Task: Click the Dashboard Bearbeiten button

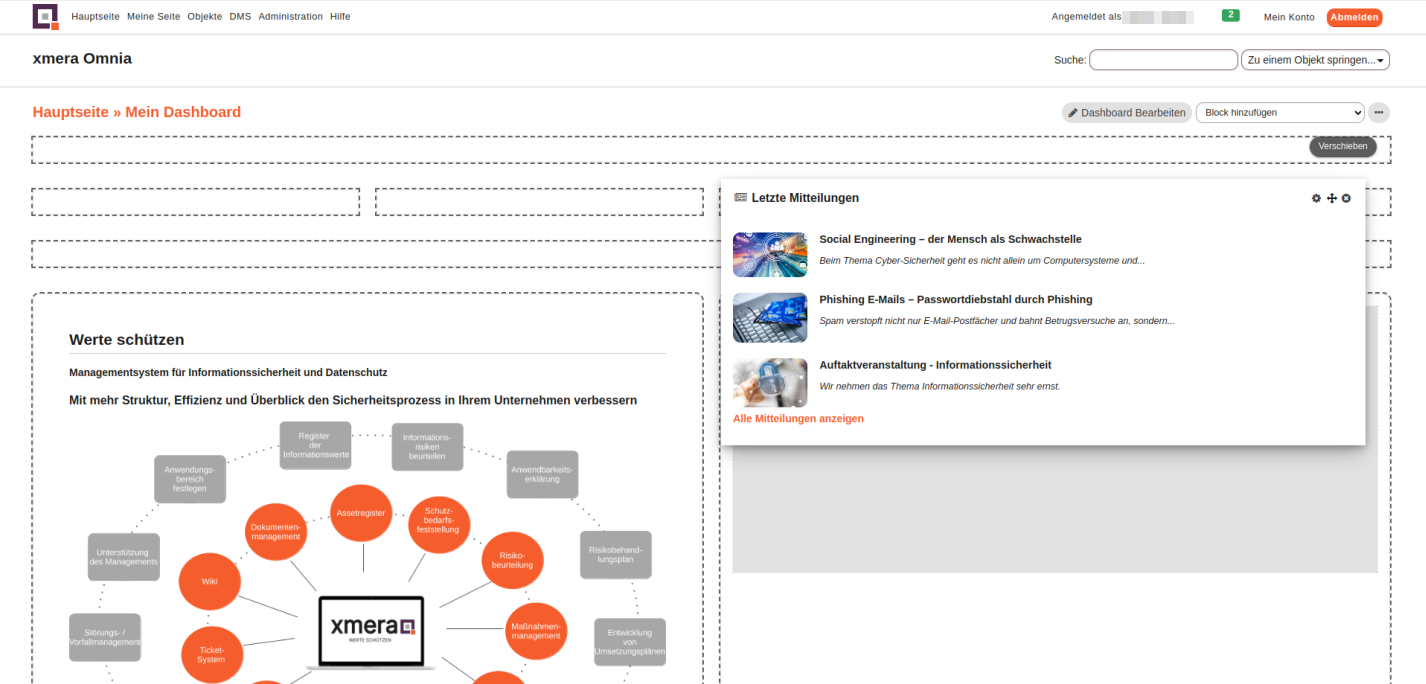Action: (x=1126, y=113)
